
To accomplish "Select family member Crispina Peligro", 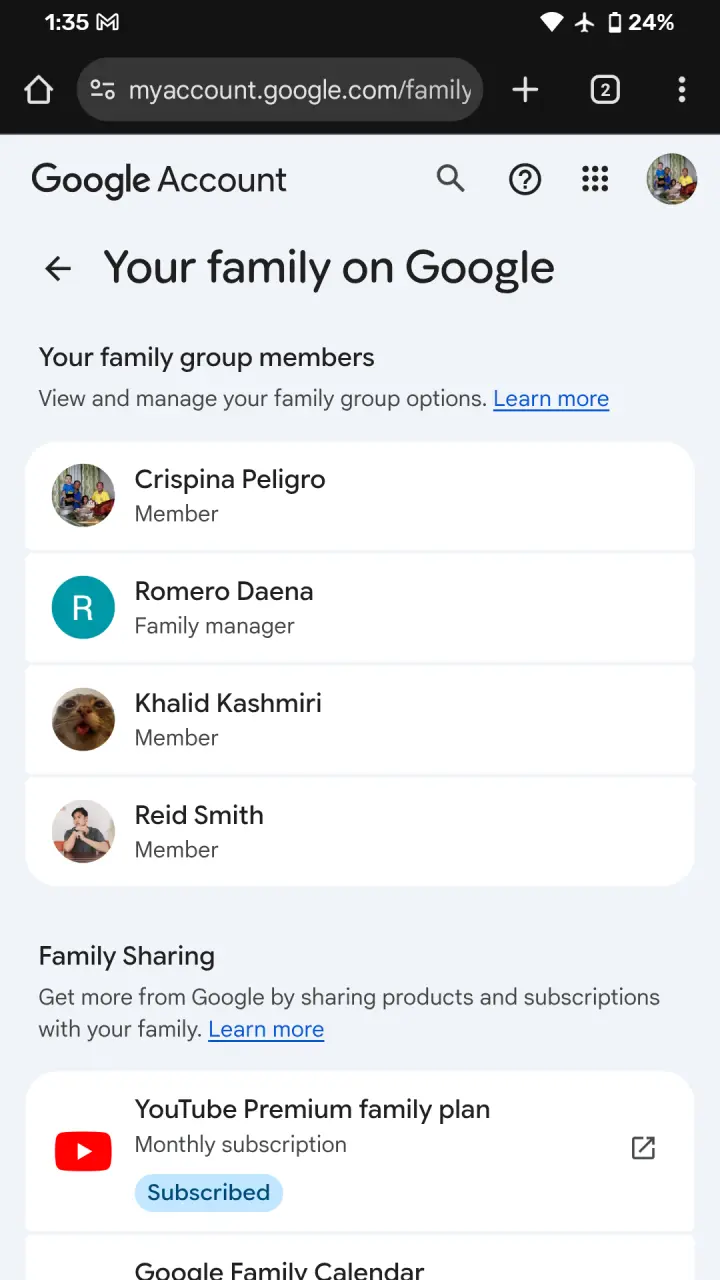I will (360, 495).
